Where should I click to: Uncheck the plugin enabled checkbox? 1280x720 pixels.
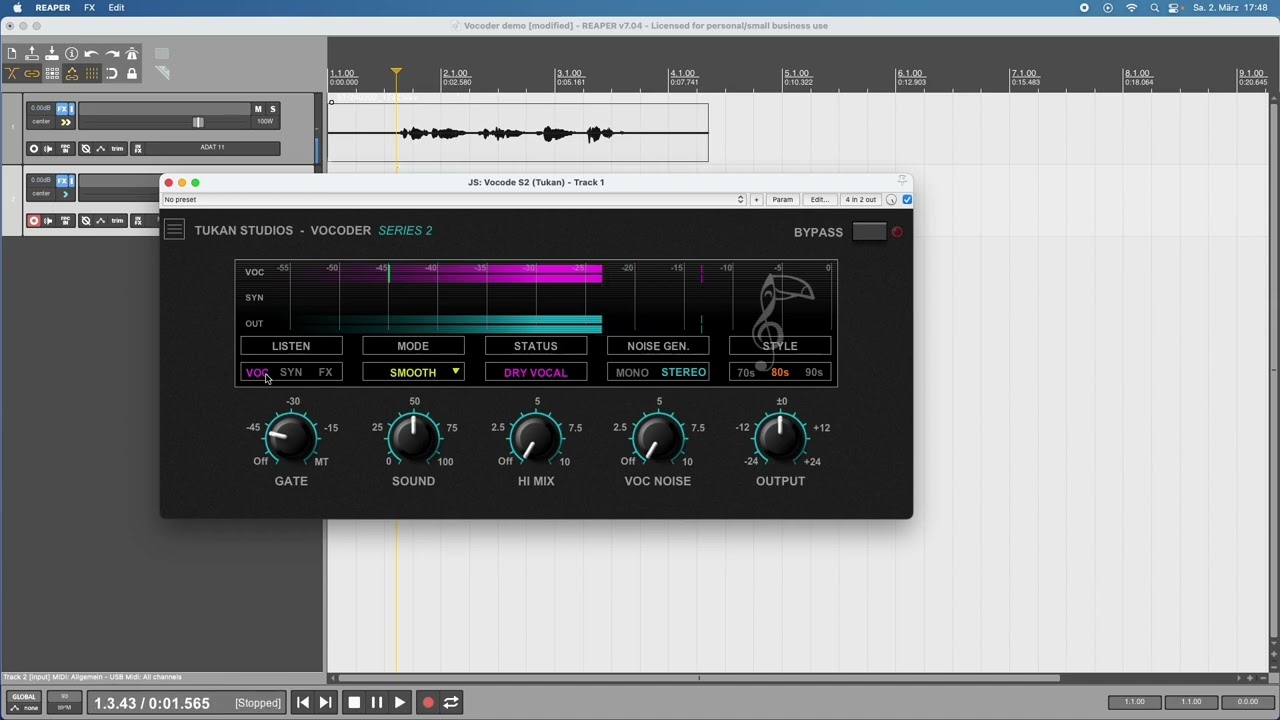point(907,199)
